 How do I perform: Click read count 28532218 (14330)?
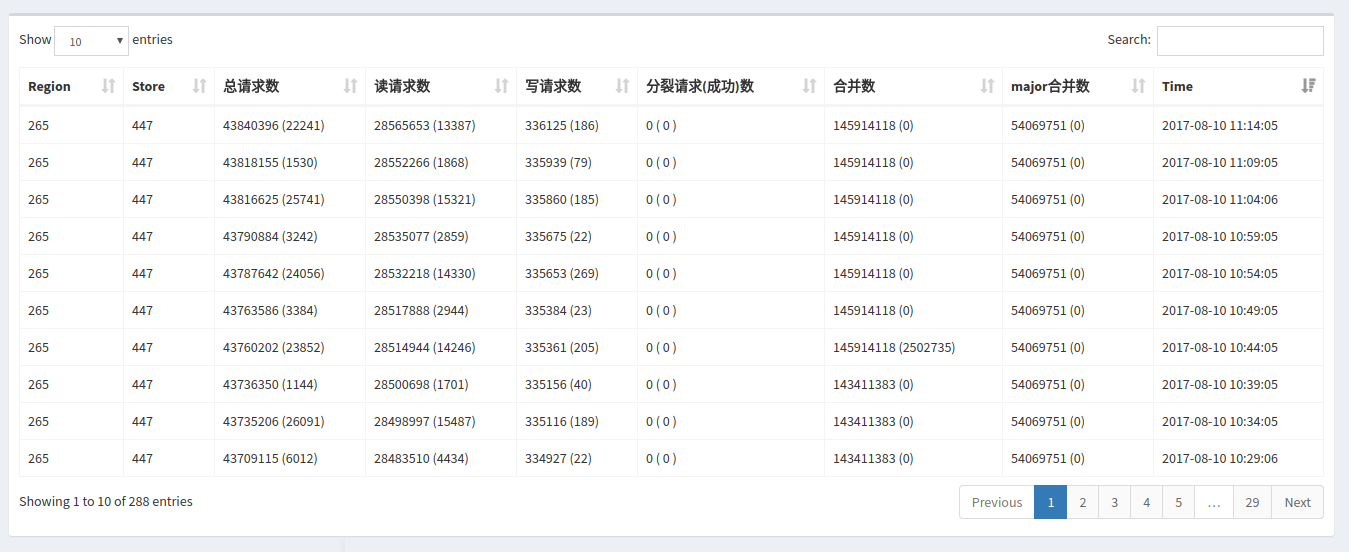[425, 273]
